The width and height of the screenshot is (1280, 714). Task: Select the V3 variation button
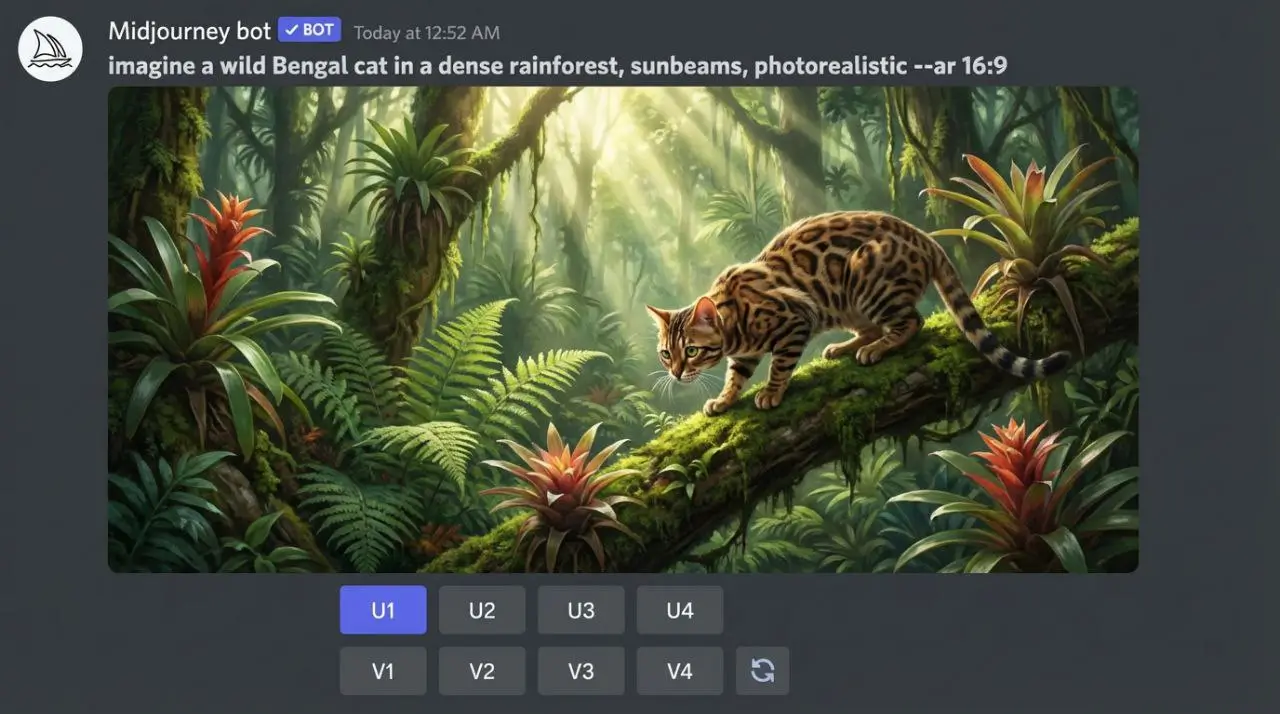[x=581, y=671]
